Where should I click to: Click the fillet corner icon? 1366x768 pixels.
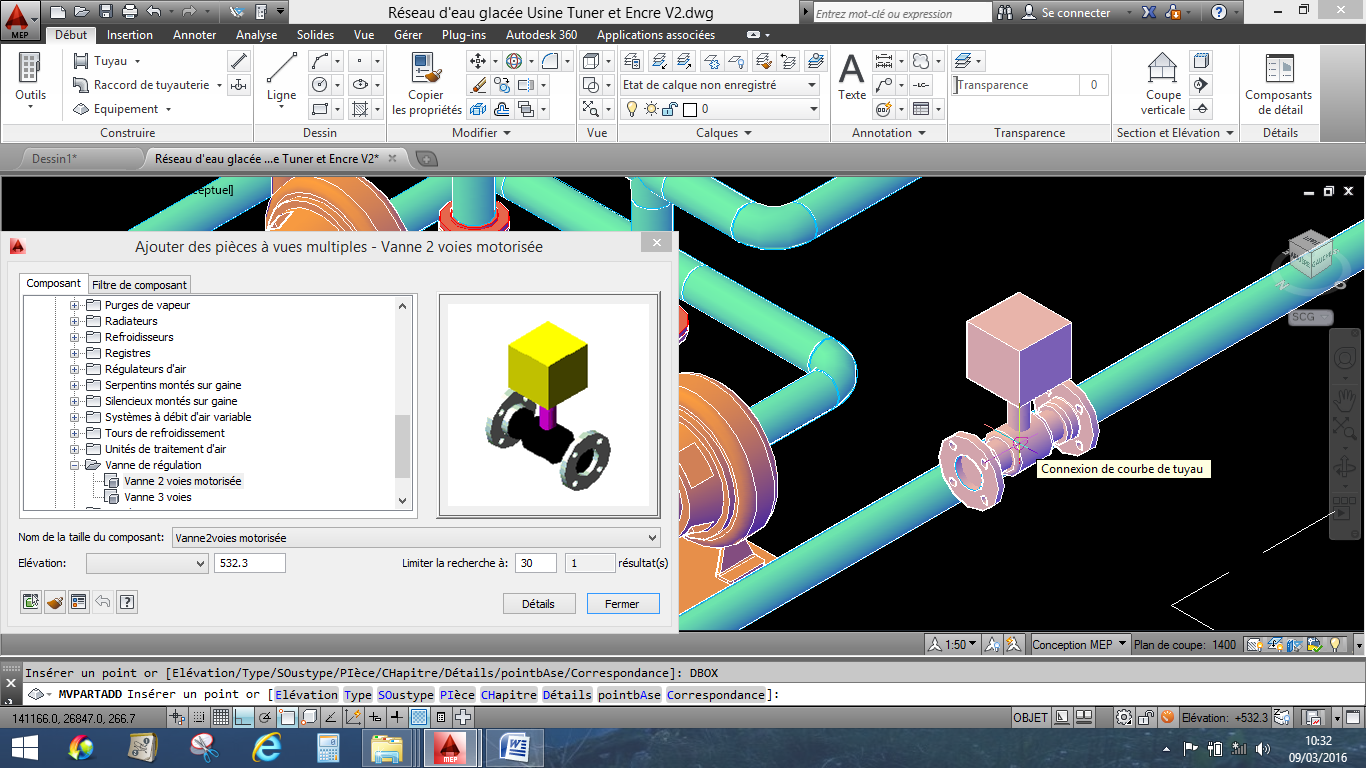[550, 61]
